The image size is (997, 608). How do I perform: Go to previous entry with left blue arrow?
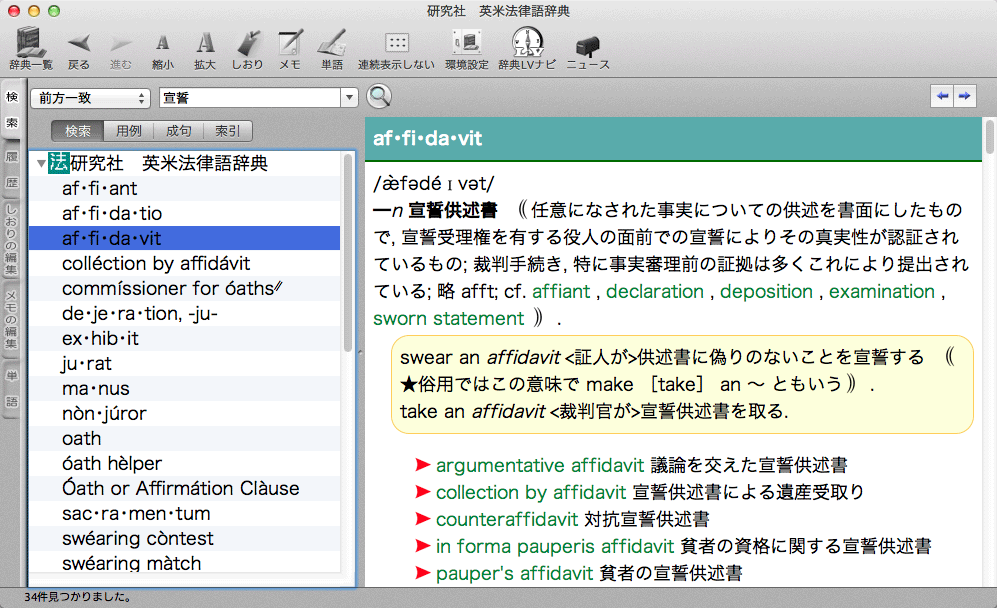click(942, 96)
